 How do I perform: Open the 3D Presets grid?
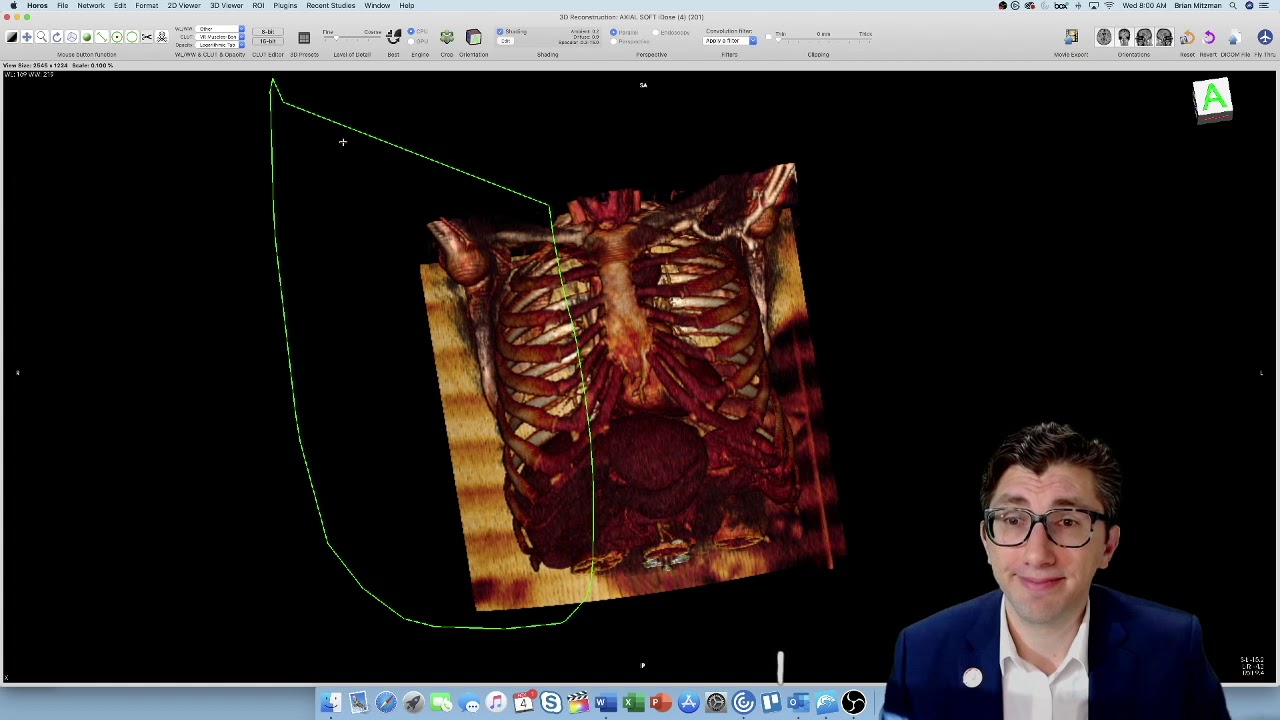(x=304, y=38)
